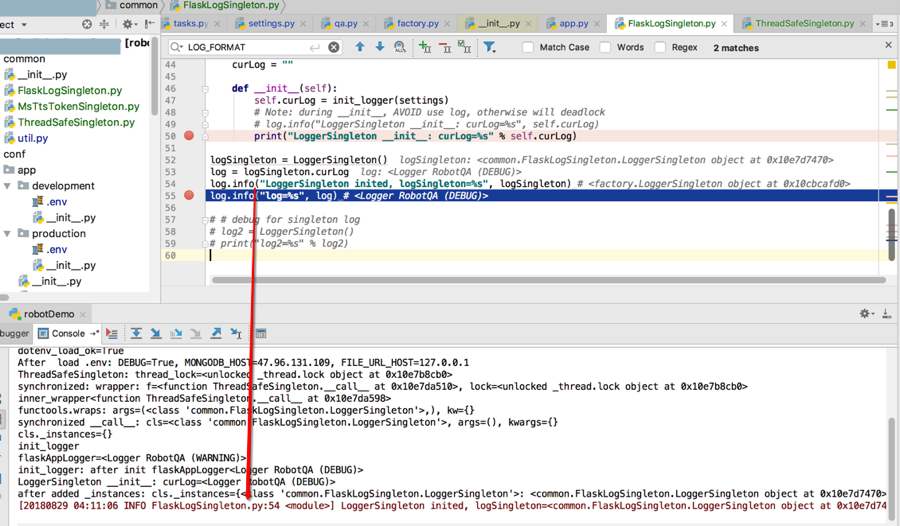Open the hidden tabs list dropdown
Image resolution: width=900 pixels, height=526 pixels.
pyautogui.click(x=884, y=23)
